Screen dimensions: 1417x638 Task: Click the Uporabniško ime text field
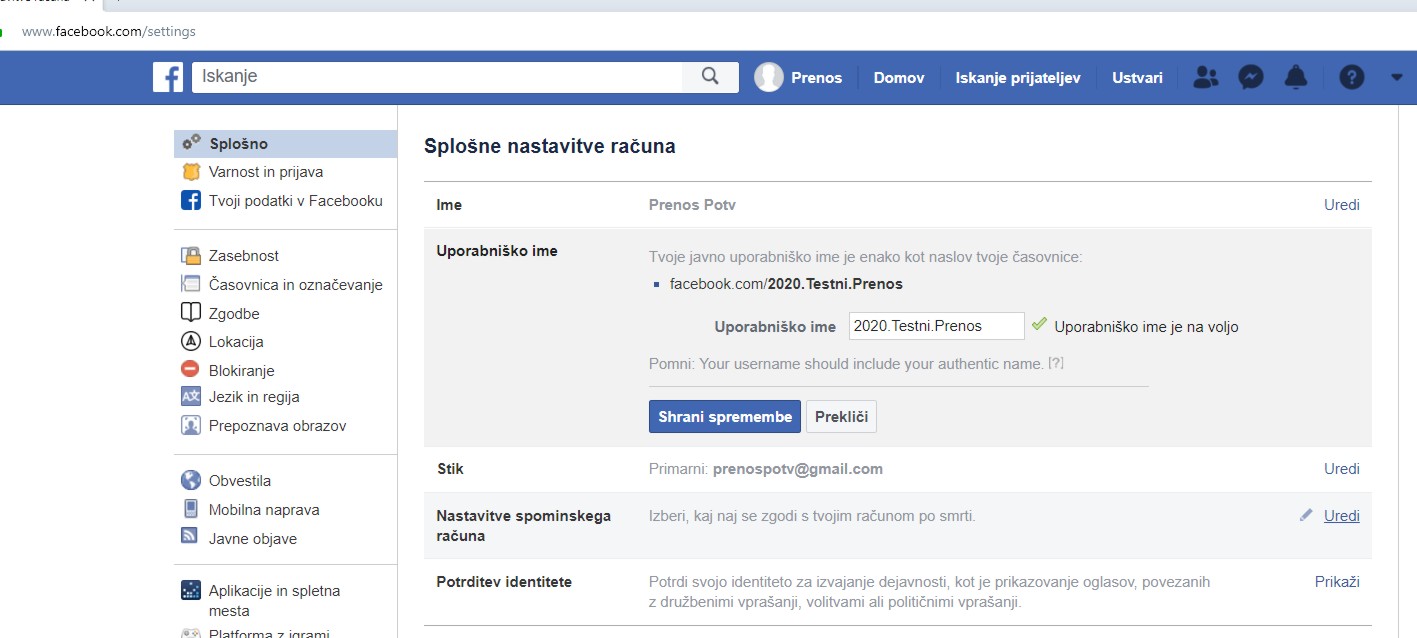(936, 326)
